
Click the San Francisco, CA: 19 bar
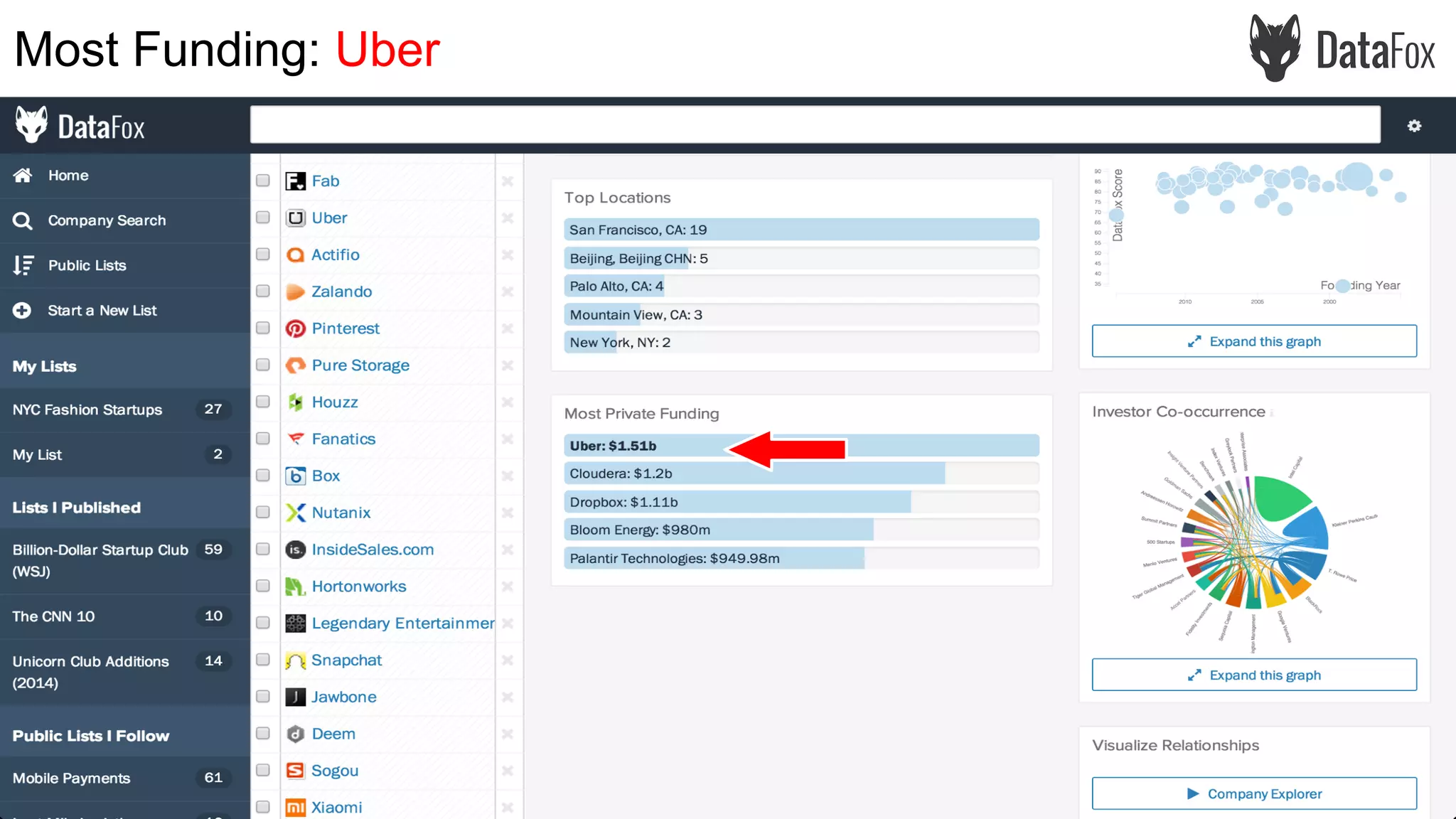click(801, 230)
